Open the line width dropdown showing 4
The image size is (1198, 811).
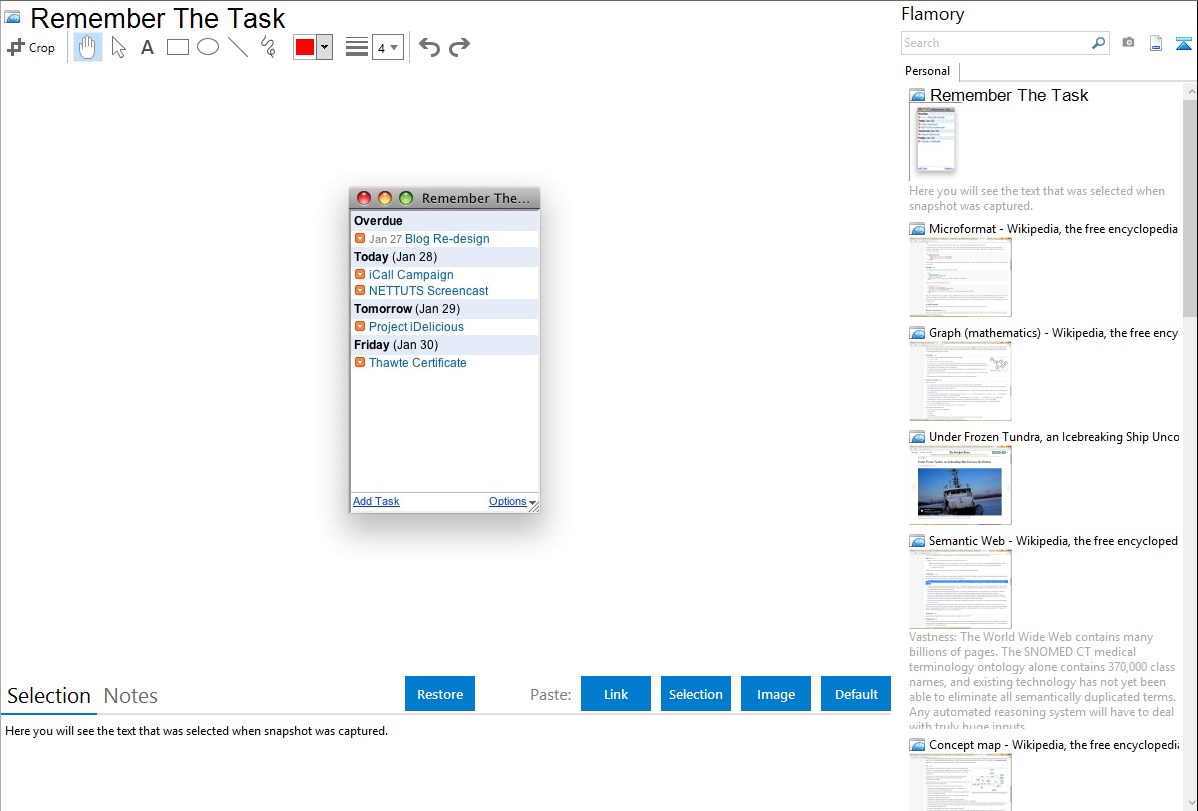387,47
